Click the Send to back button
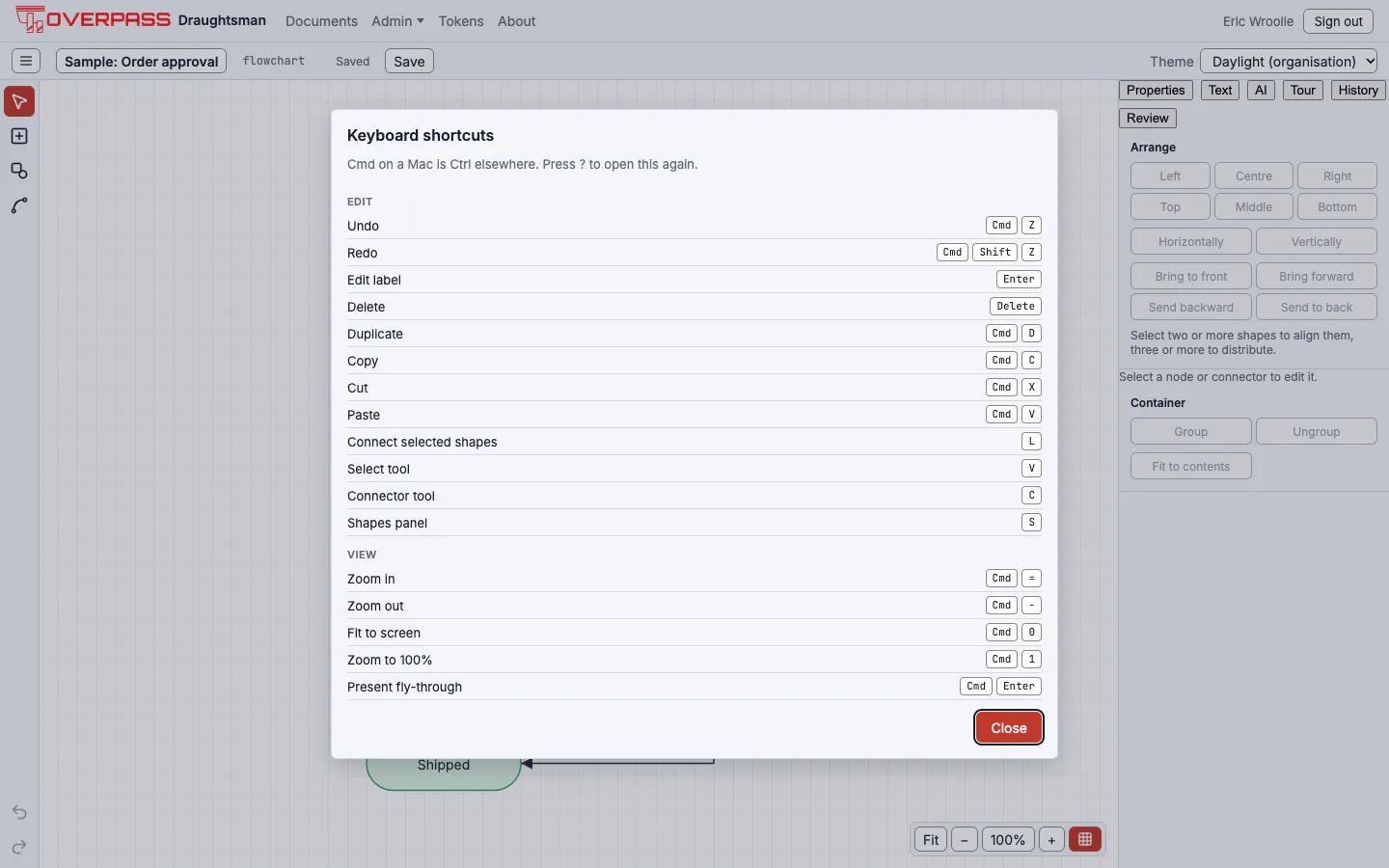1389x868 pixels. click(x=1317, y=307)
